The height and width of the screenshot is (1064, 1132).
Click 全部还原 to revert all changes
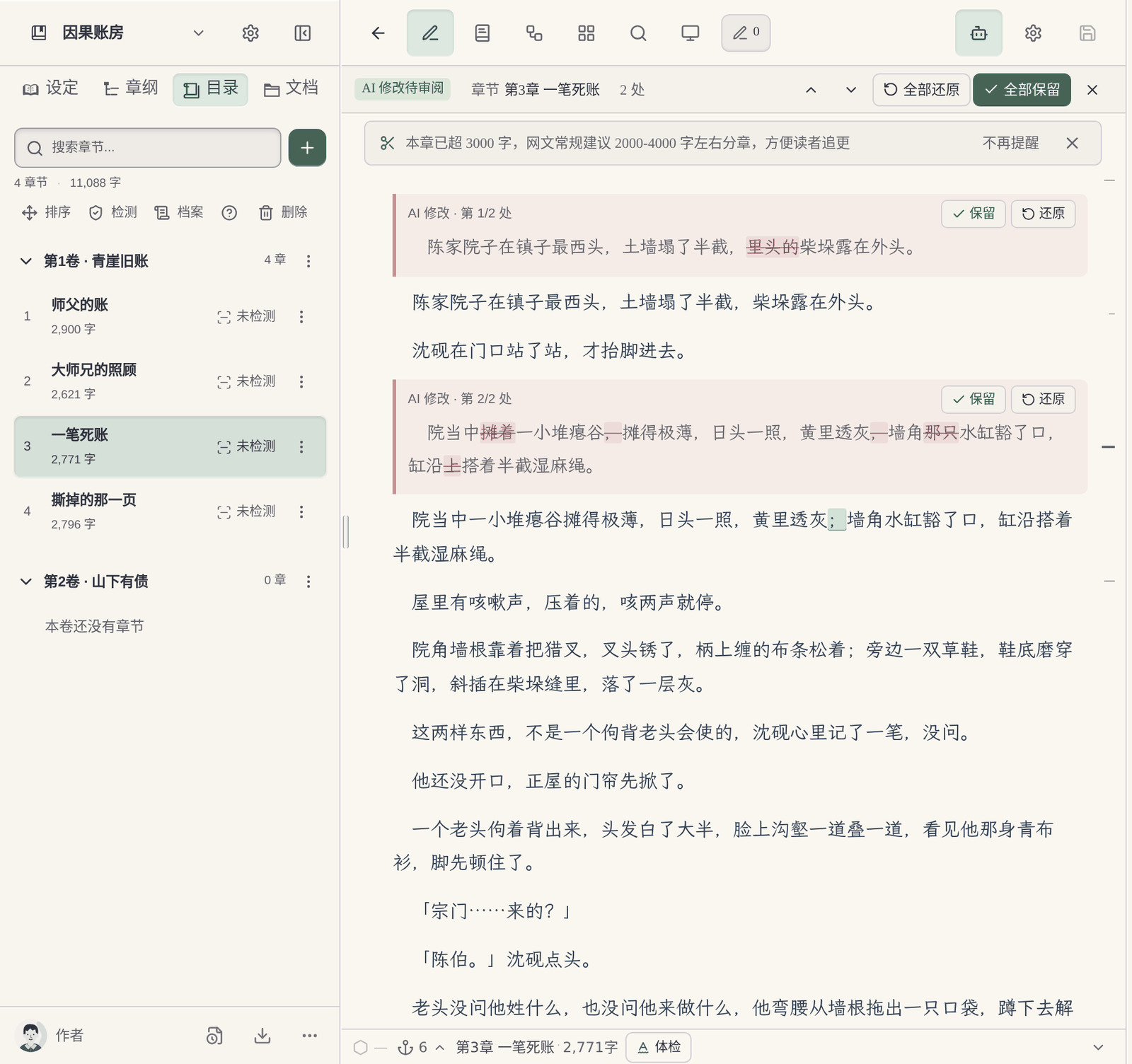click(921, 90)
